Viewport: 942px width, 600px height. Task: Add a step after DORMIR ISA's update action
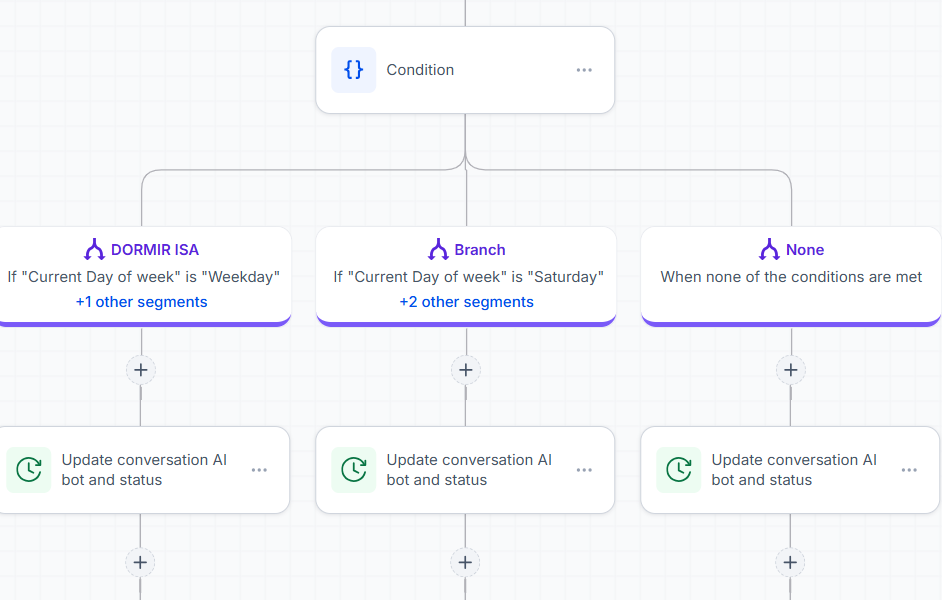tap(140, 562)
